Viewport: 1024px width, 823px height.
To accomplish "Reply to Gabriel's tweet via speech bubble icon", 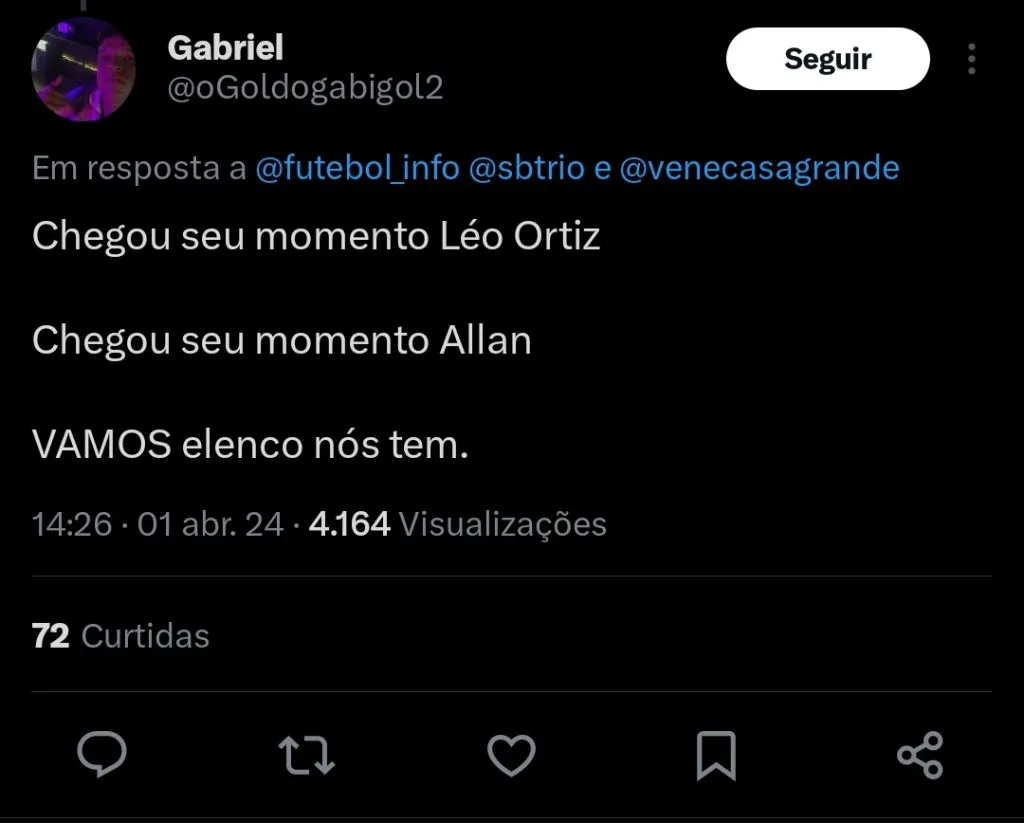I will [x=102, y=755].
